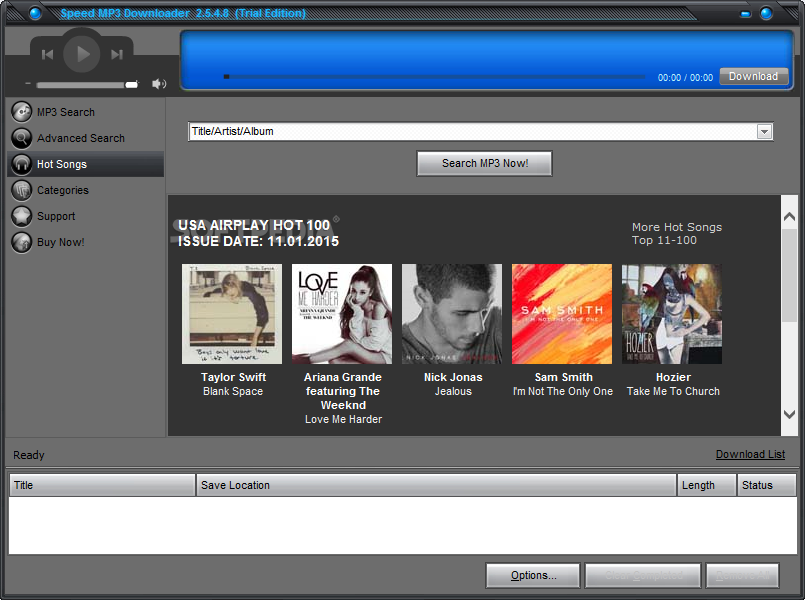Click the Support star icon

point(22,216)
